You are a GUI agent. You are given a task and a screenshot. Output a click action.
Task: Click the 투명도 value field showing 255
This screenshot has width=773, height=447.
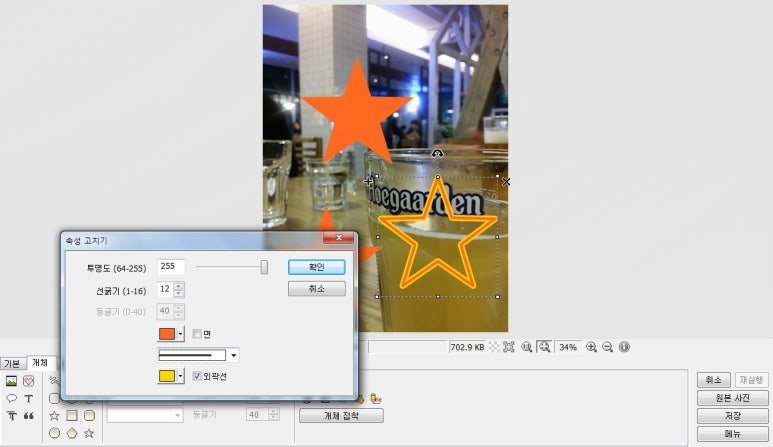pyautogui.click(x=171, y=267)
